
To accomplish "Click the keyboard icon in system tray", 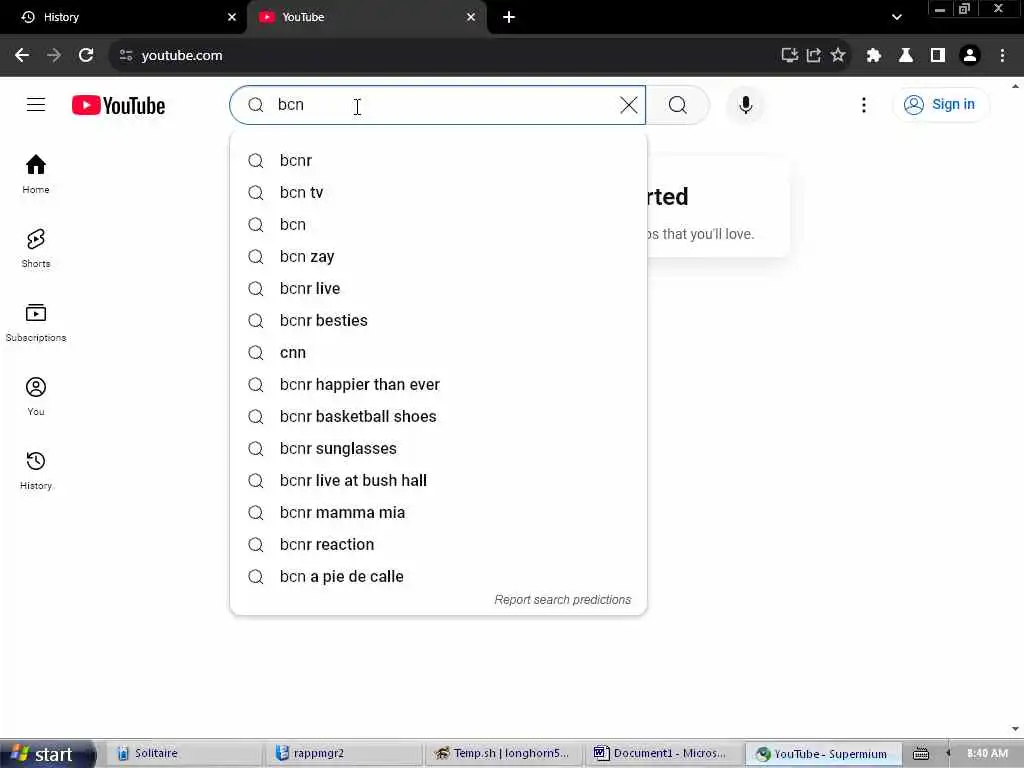I will pos(921,754).
